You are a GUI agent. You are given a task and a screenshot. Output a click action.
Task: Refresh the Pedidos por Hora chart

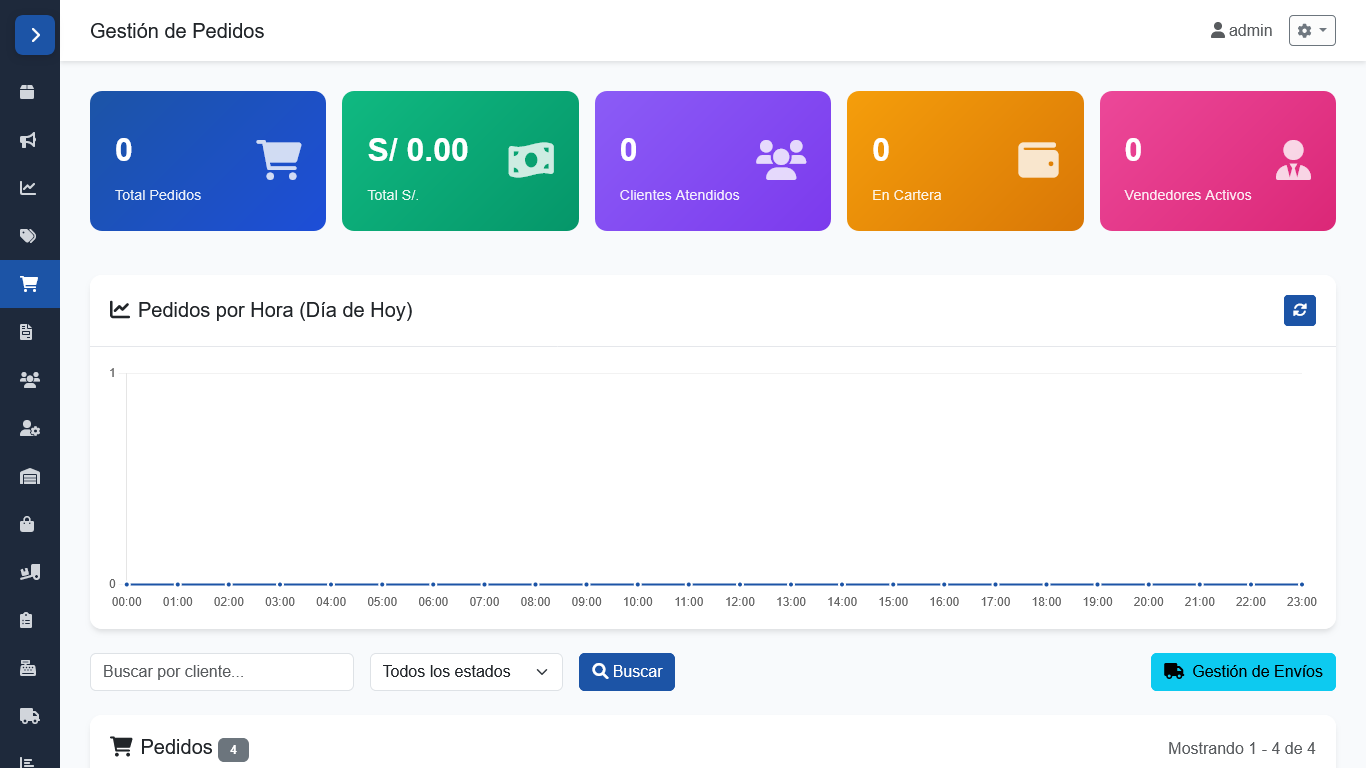[x=1299, y=310]
